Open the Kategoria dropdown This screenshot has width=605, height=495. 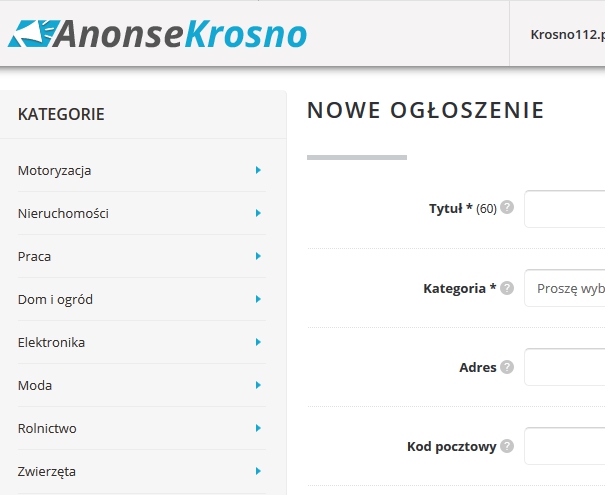pos(565,288)
